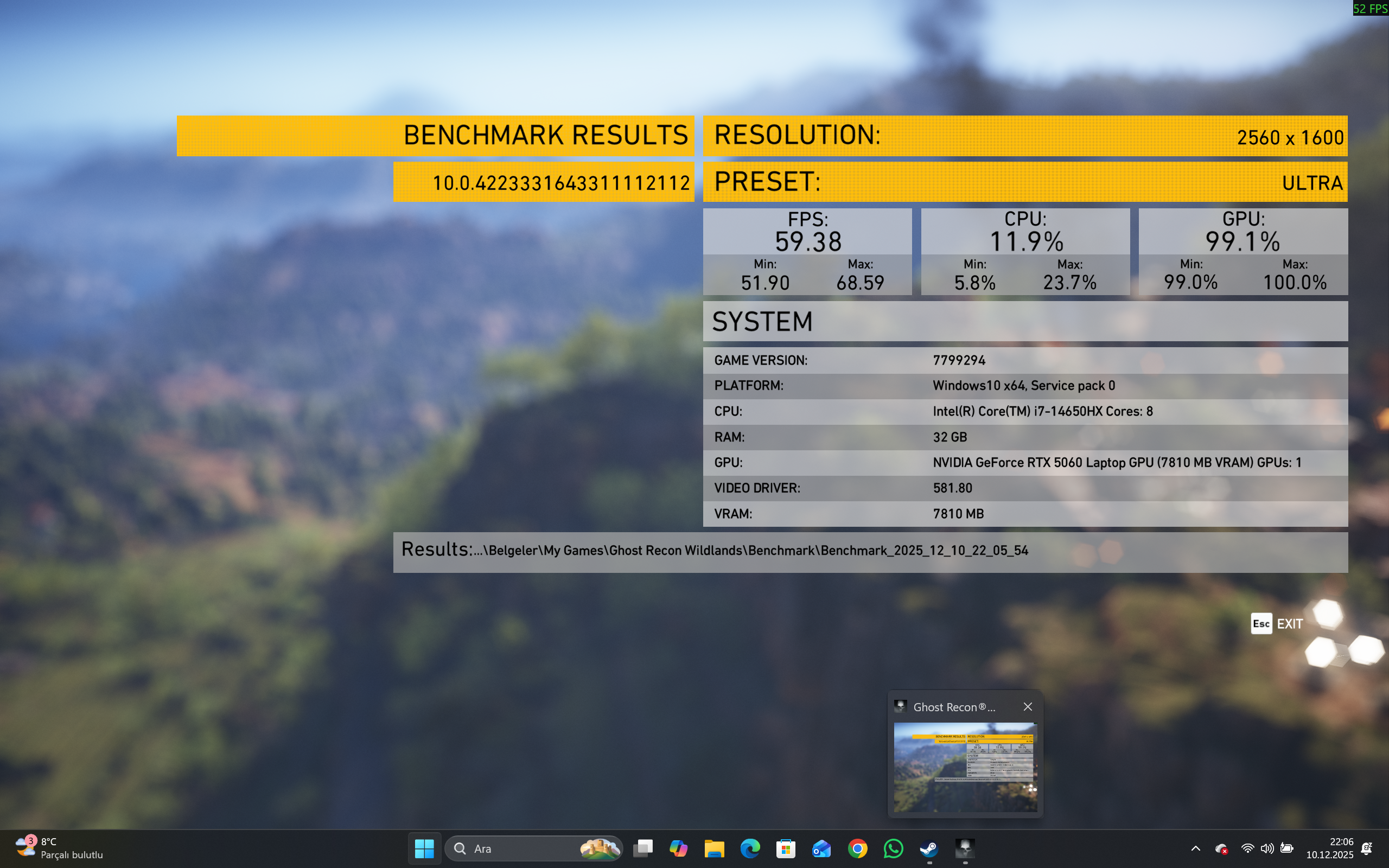Click the VRAM row value 7810 MB
Screen dimensions: 1389x868
tap(958, 514)
